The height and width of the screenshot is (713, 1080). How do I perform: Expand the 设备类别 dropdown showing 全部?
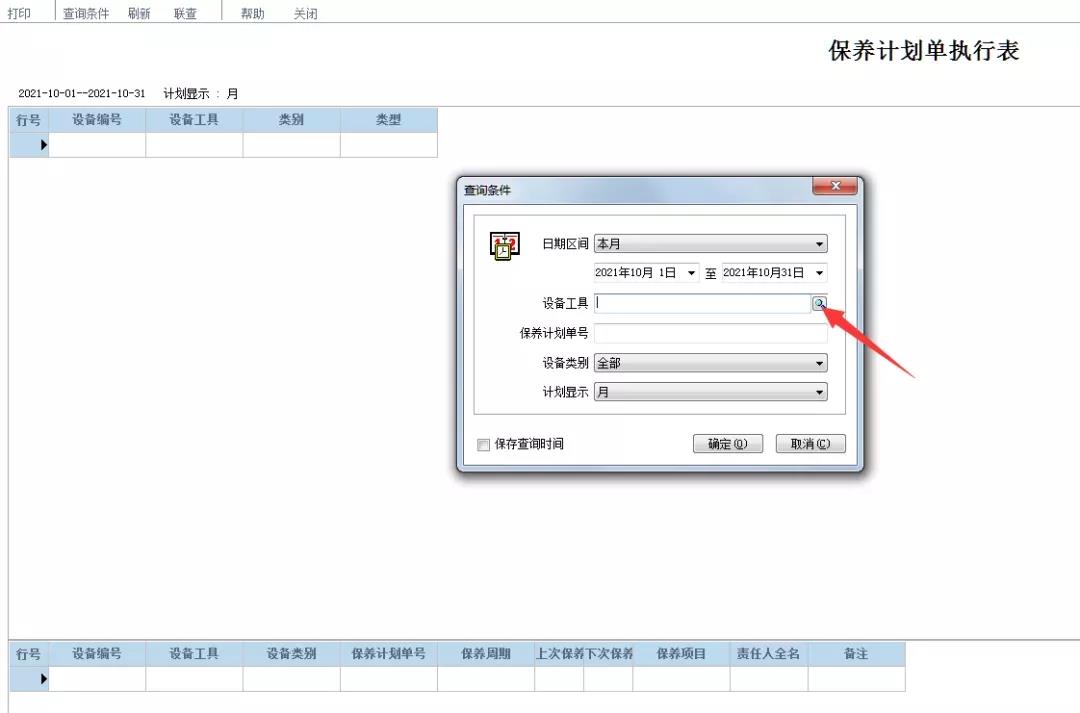coord(711,363)
